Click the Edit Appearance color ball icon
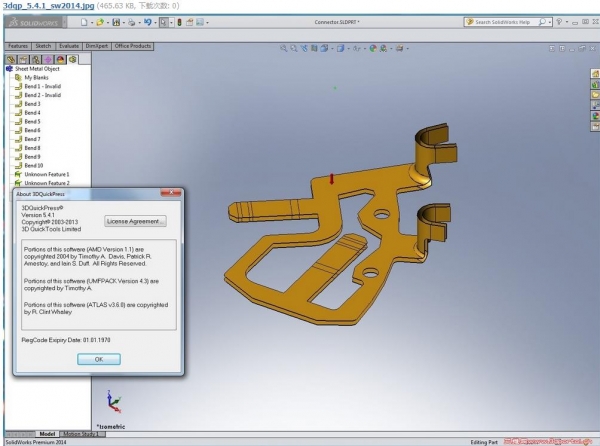The image size is (600, 446). (373, 48)
